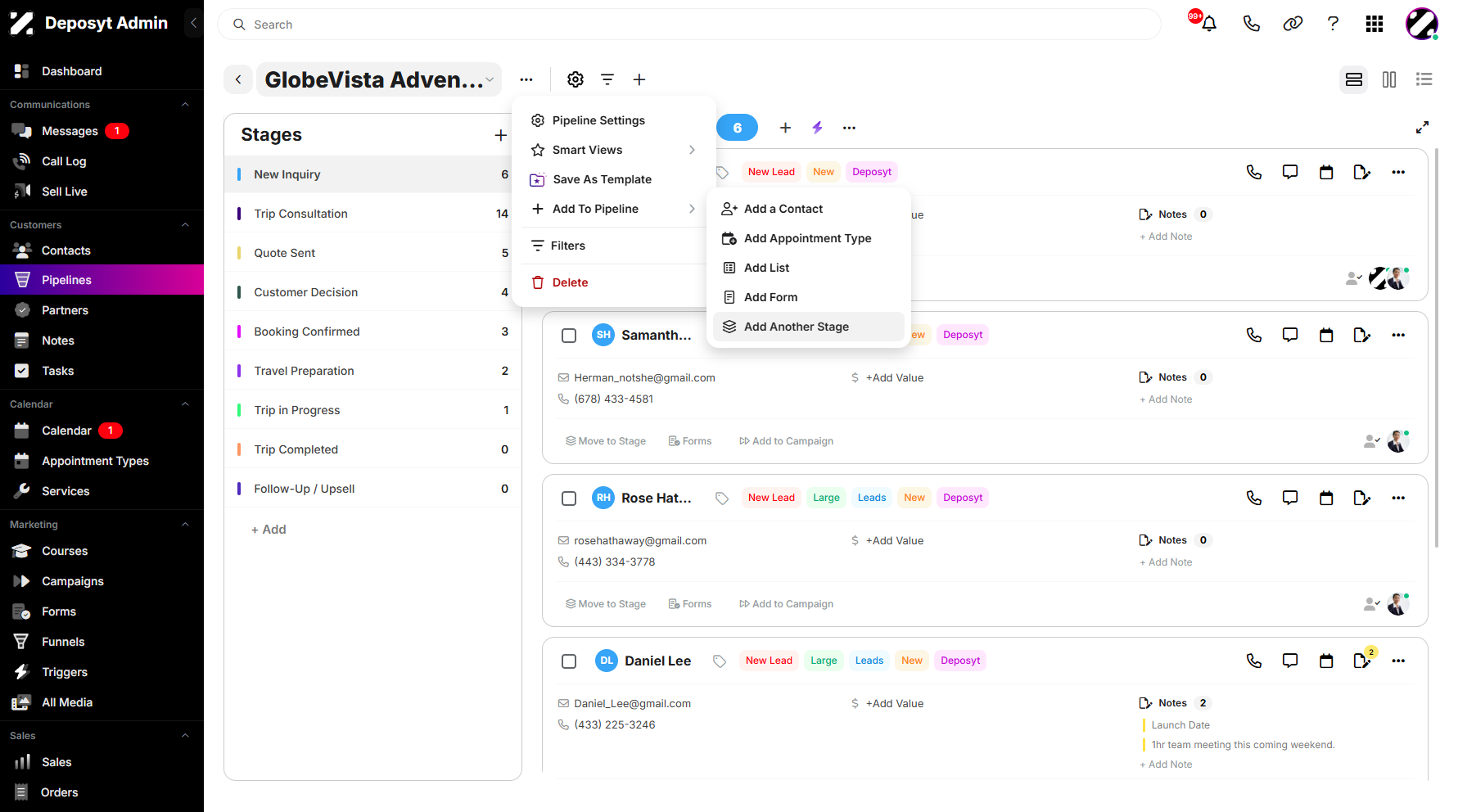Viewport: 1458px width, 812px height.
Task: Open the apps grid launcher
Action: click(x=1374, y=24)
